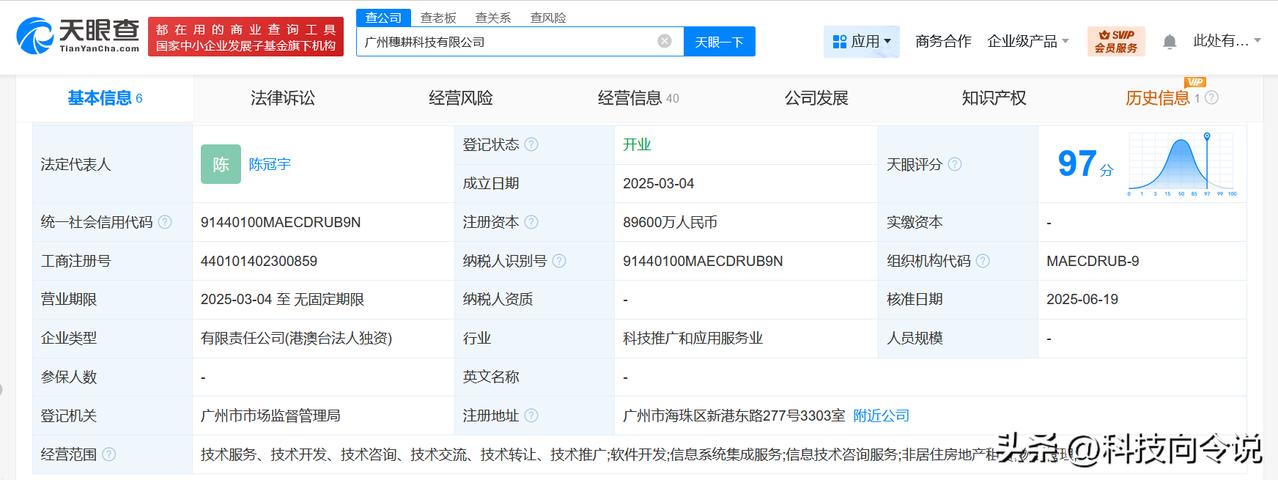Click the help icon beside 纳税人识别号

pyautogui.click(x=559, y=261)
